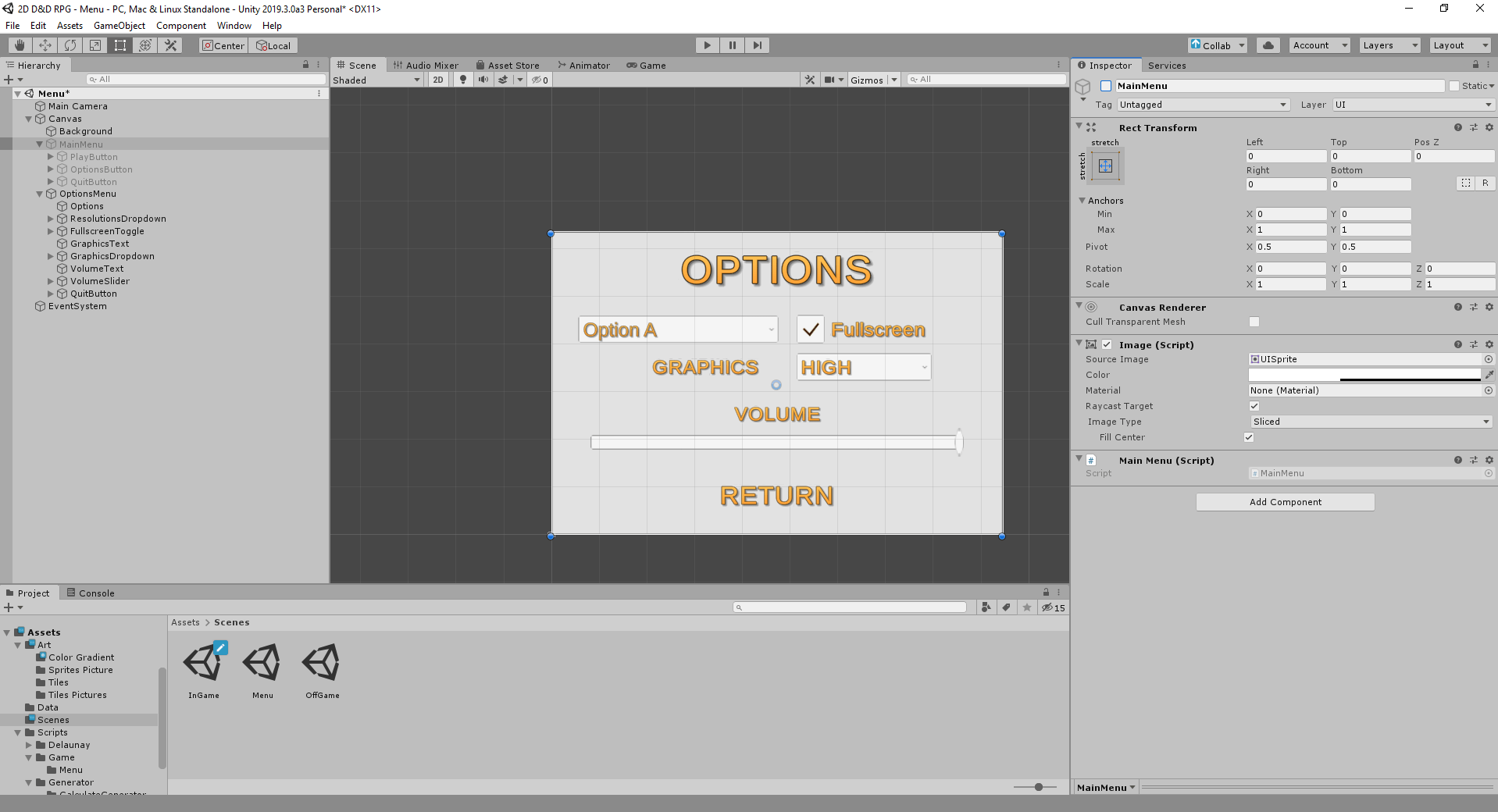The height and width of the screenshot is (812, 1498).
Task: Enable Rect Transform raw edit mode
Action: (1485, 183)
